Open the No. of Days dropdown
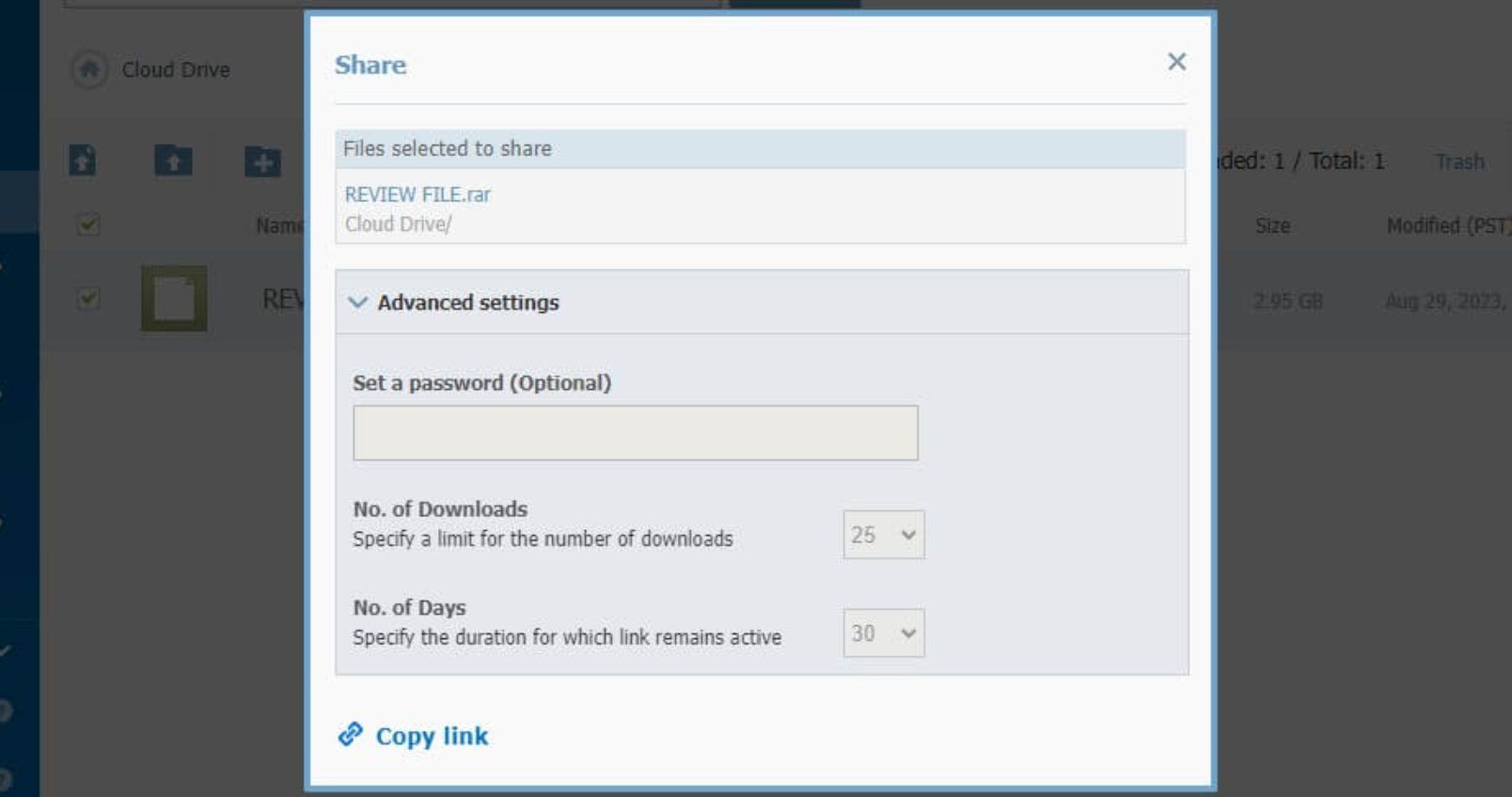The width and height of the screenshot is (1512, 797). (884, 633)
